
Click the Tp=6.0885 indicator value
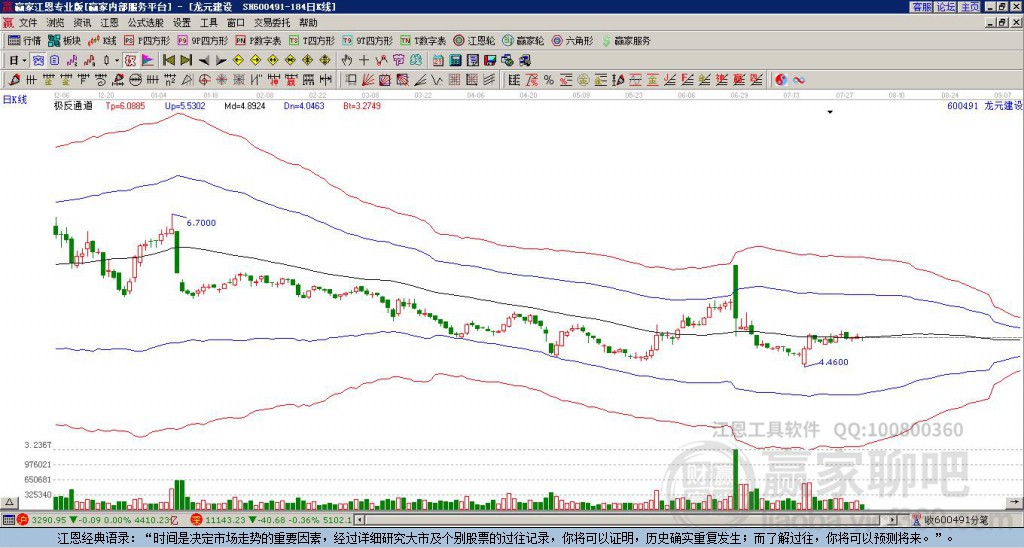[125, 105]
